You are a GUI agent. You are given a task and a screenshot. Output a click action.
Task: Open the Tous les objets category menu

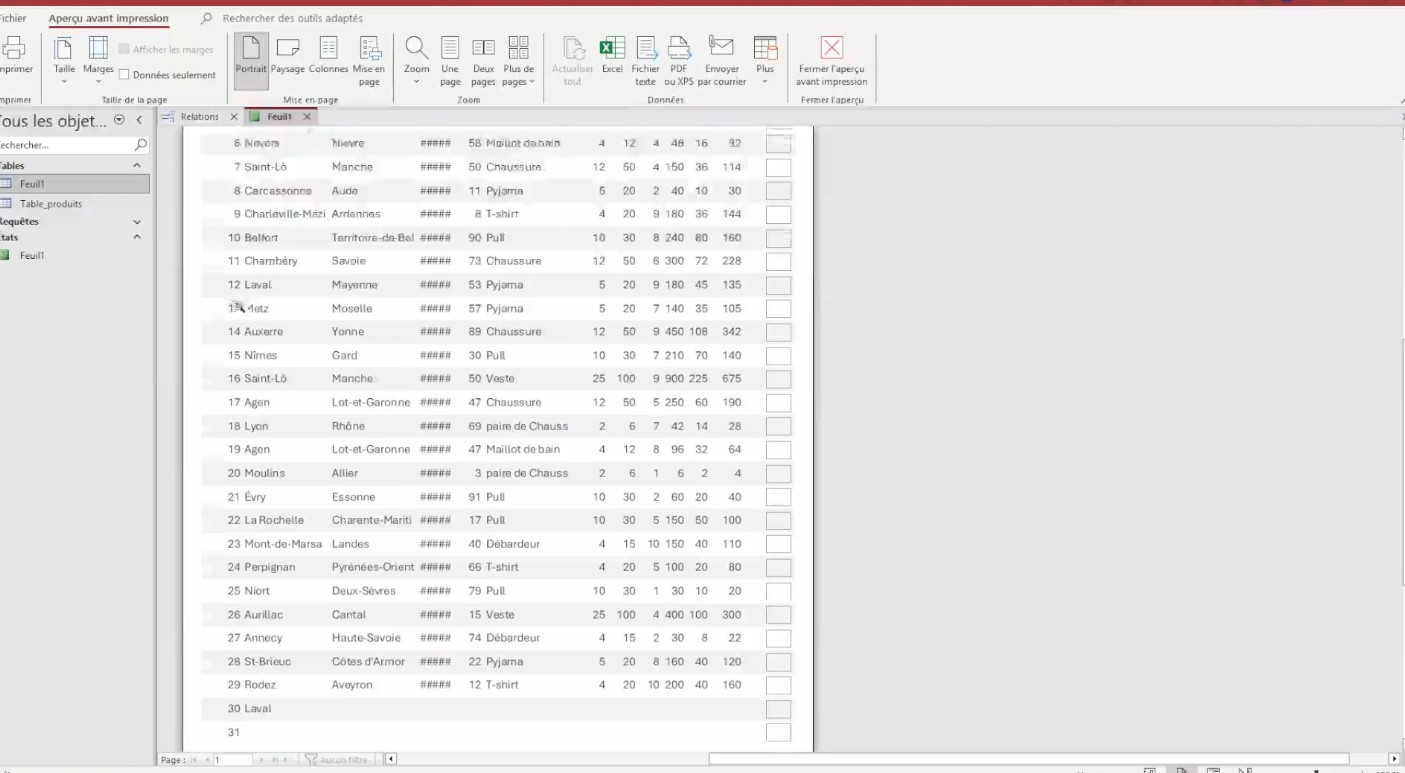coord(119,120)
